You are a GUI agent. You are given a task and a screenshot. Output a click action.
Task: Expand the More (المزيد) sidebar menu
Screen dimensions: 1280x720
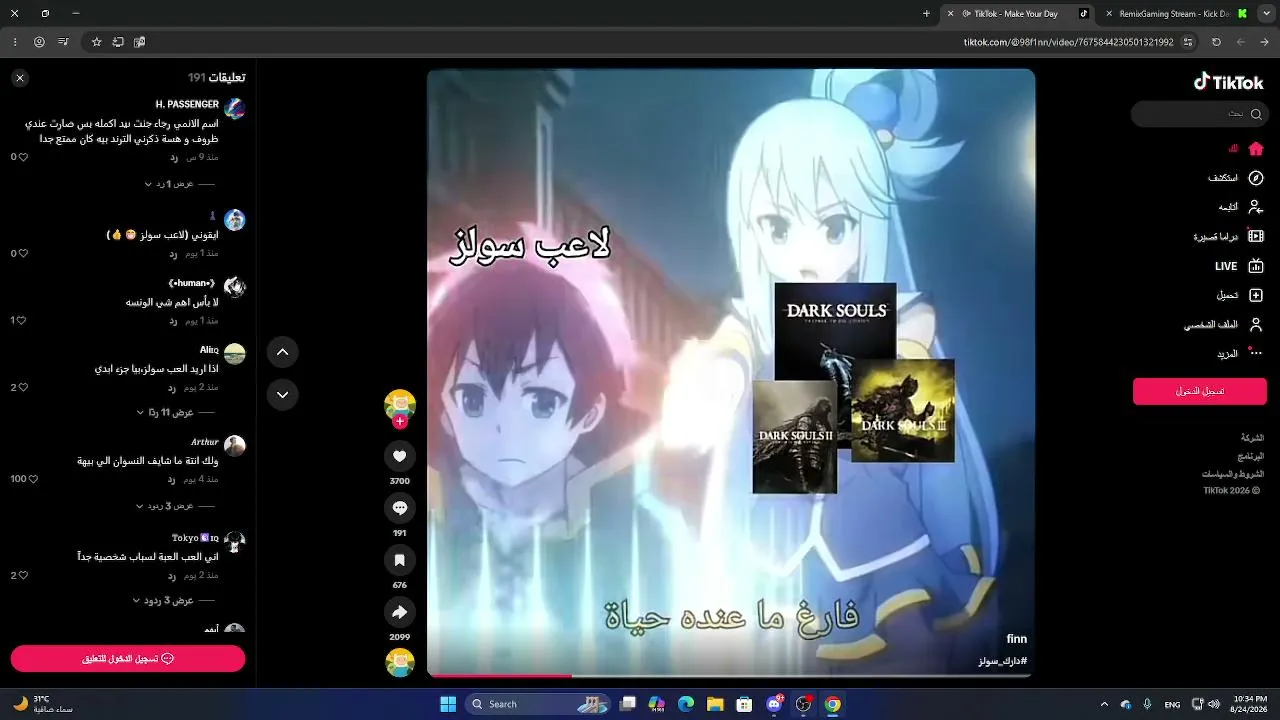point(1240,354)
